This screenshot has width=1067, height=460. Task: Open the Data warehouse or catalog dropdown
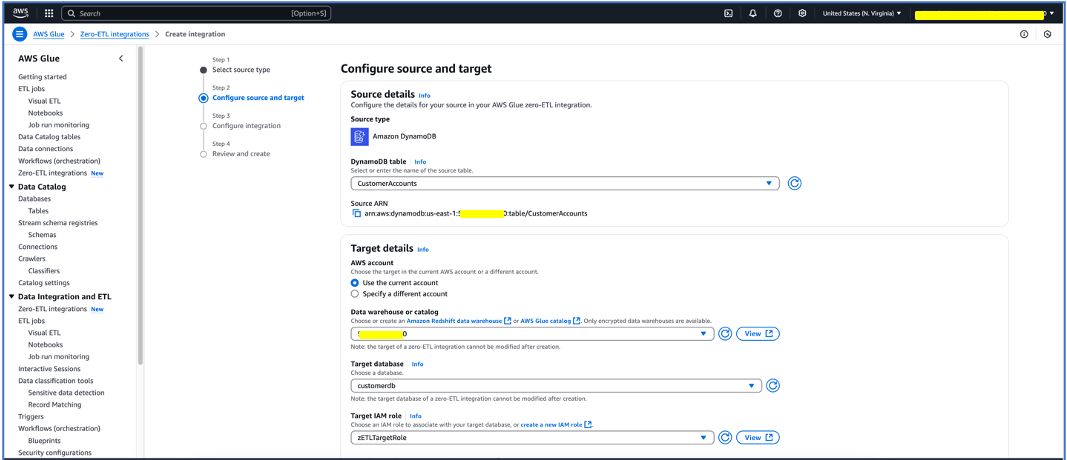(532, 334)
